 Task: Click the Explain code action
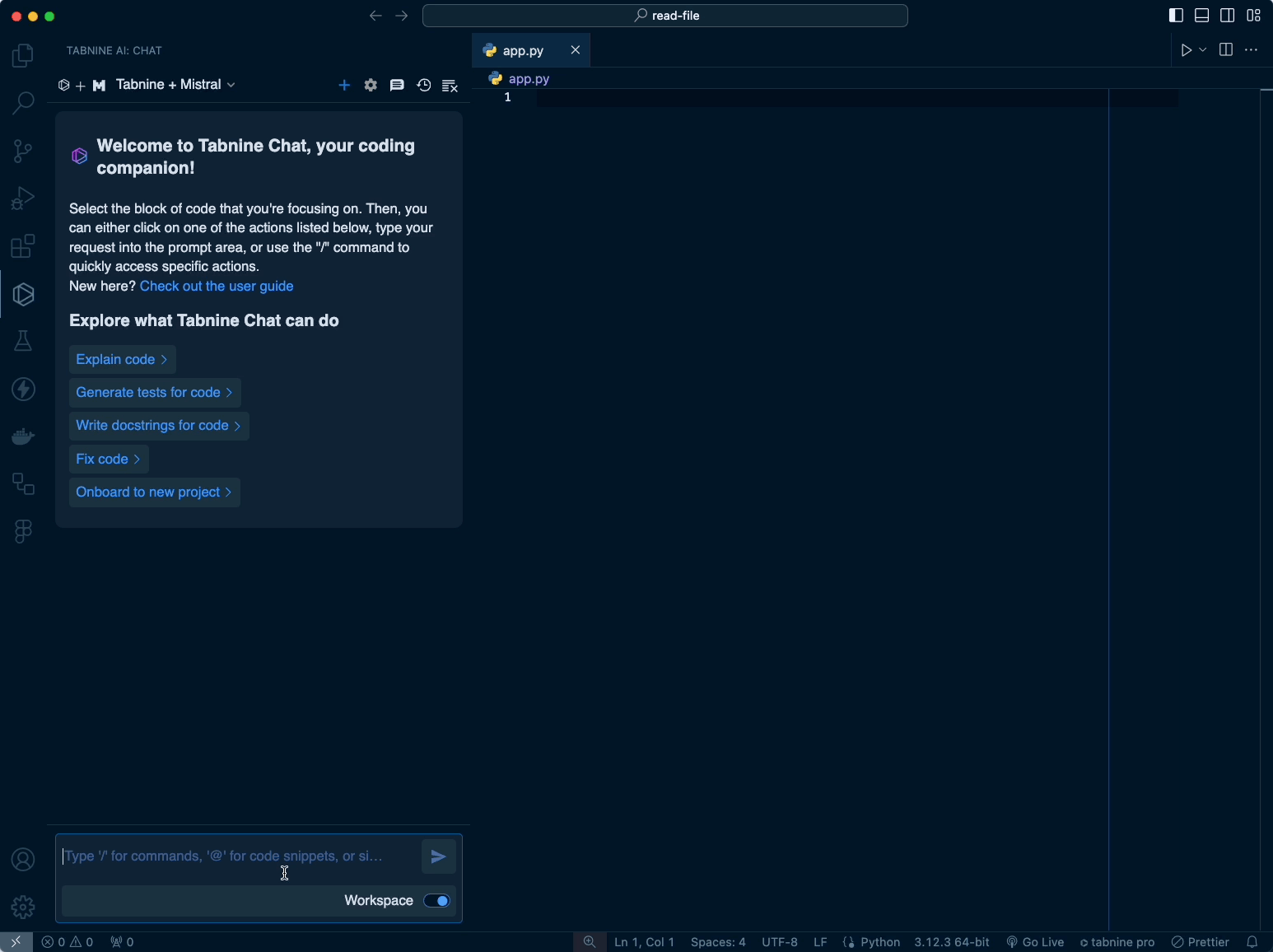[122, 360]
